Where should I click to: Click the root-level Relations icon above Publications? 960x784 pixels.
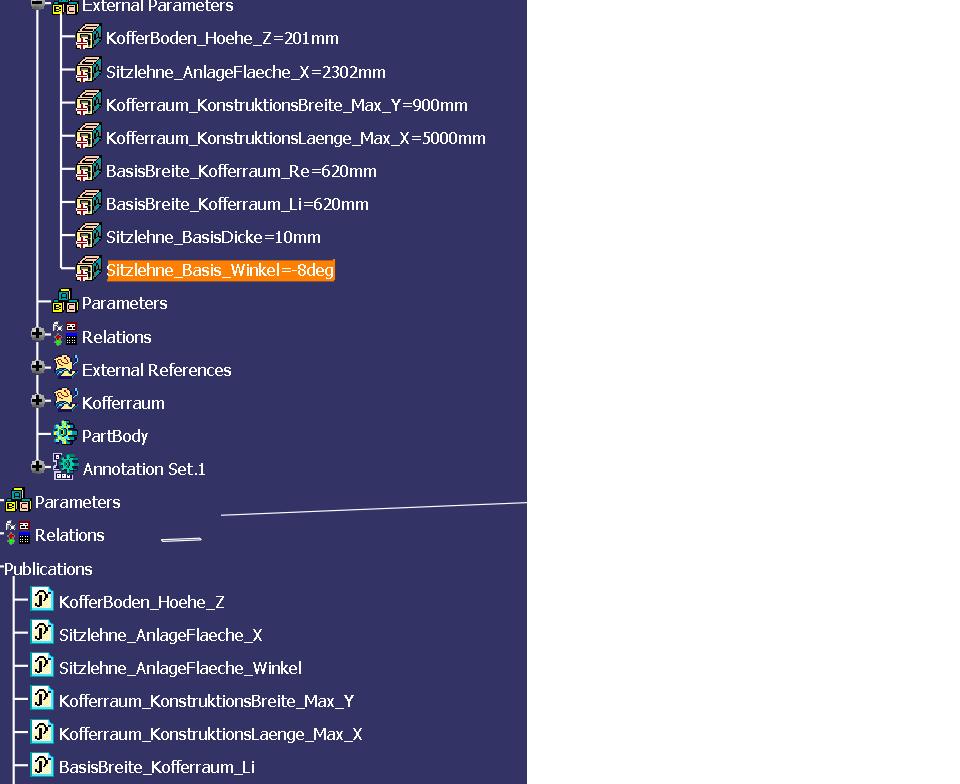tap(18, 533)
